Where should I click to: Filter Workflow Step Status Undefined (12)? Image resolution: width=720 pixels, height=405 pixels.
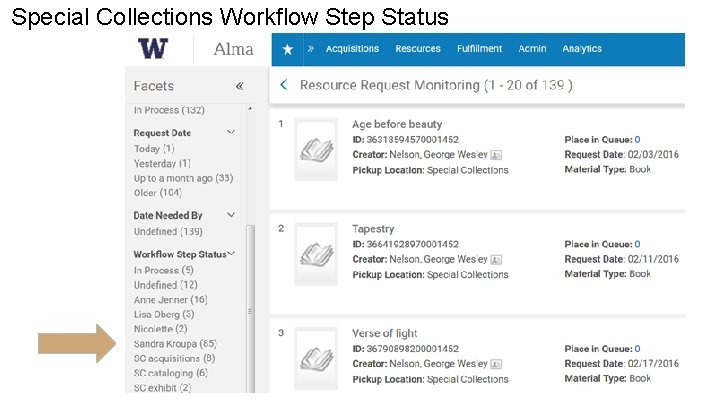click(165, 285)
